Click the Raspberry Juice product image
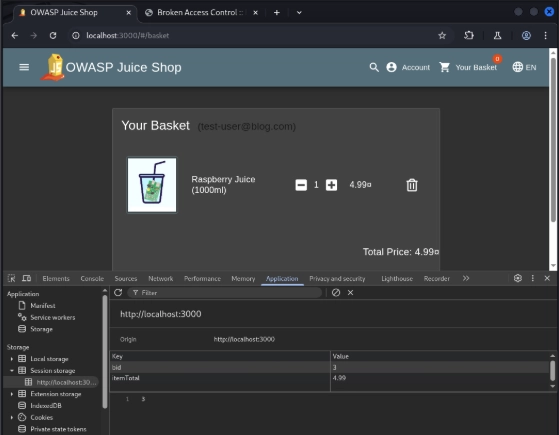The image size is (559, 435). tap(152, 185)
